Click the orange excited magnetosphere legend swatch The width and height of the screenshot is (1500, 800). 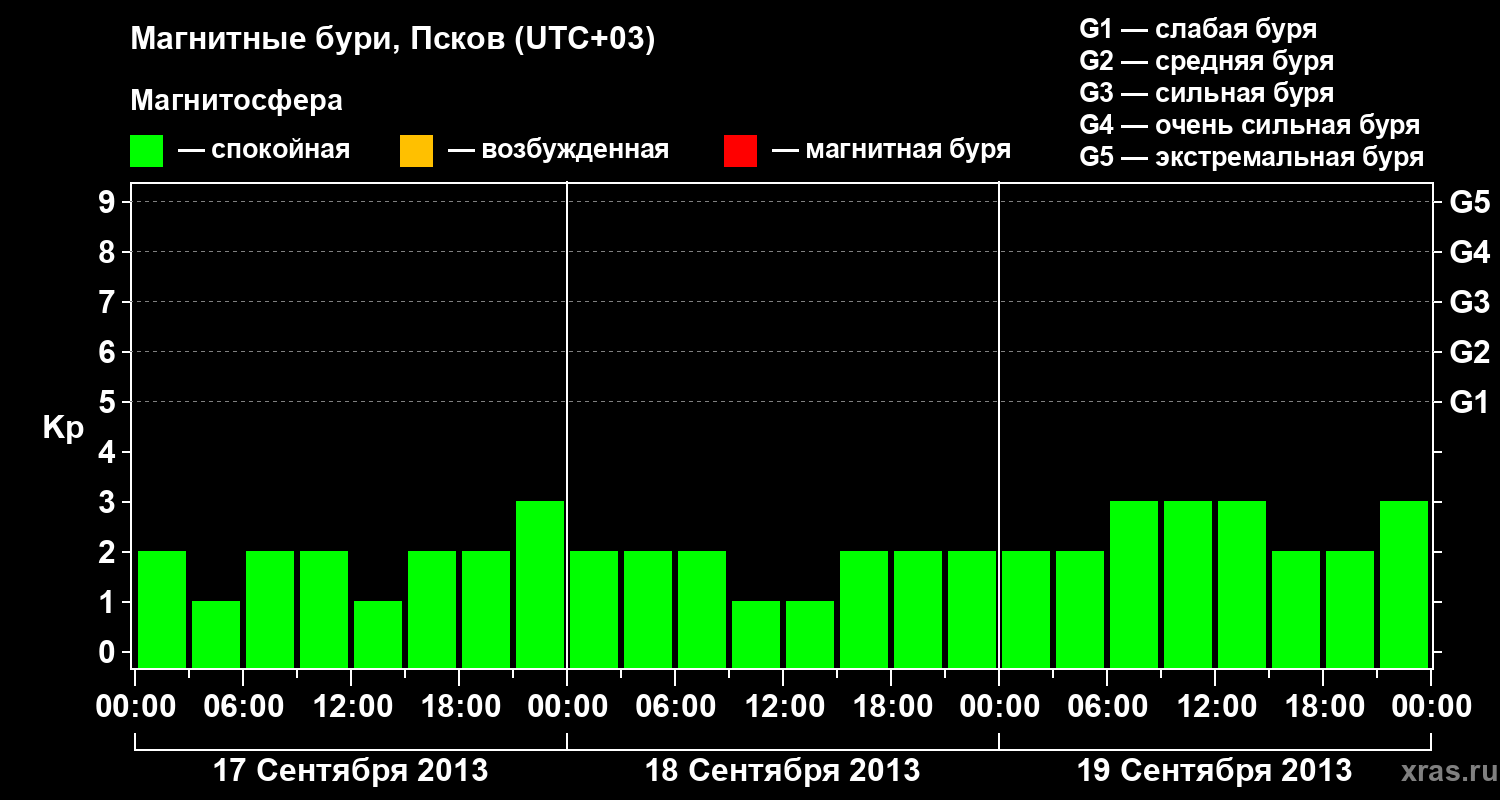416,151
